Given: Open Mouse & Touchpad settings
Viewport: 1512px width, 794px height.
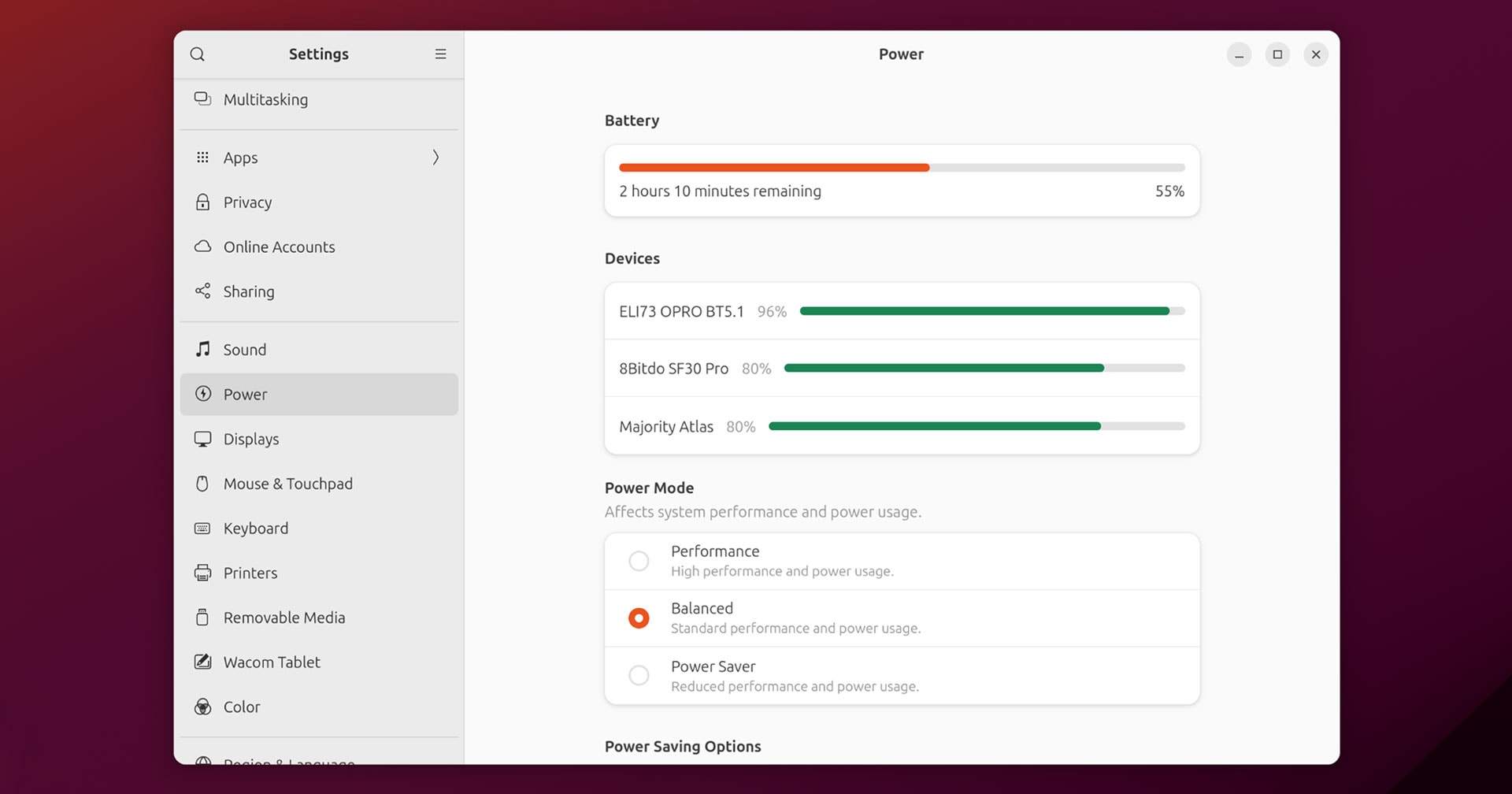Looking at the screenshot, I should [319, 484].
